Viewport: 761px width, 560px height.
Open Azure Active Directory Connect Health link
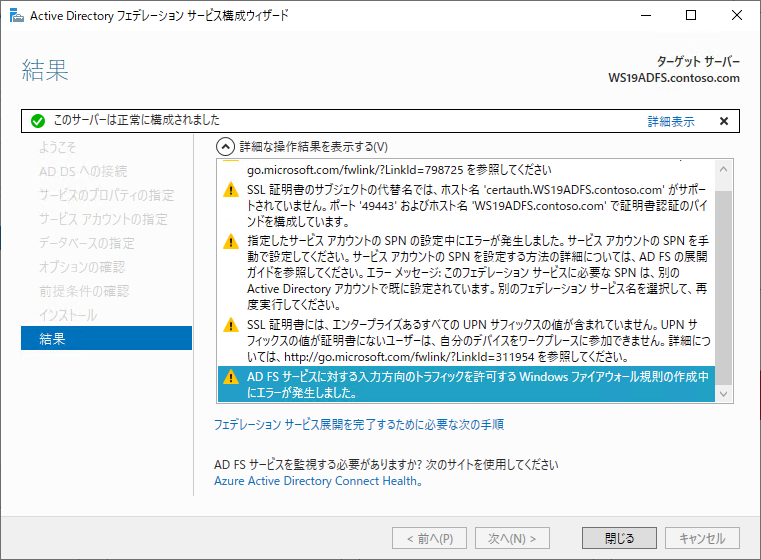[318, 481]
